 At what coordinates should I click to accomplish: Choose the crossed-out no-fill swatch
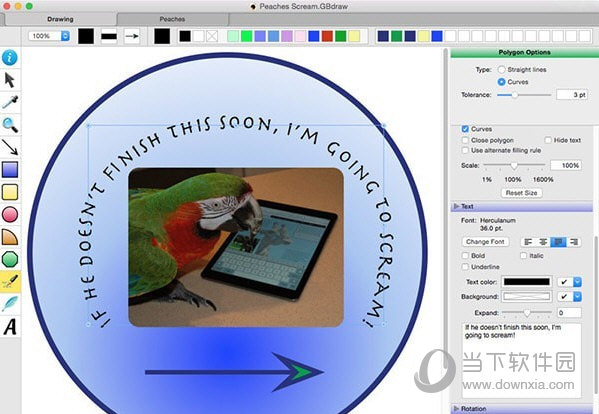click(x=212, y=36)
